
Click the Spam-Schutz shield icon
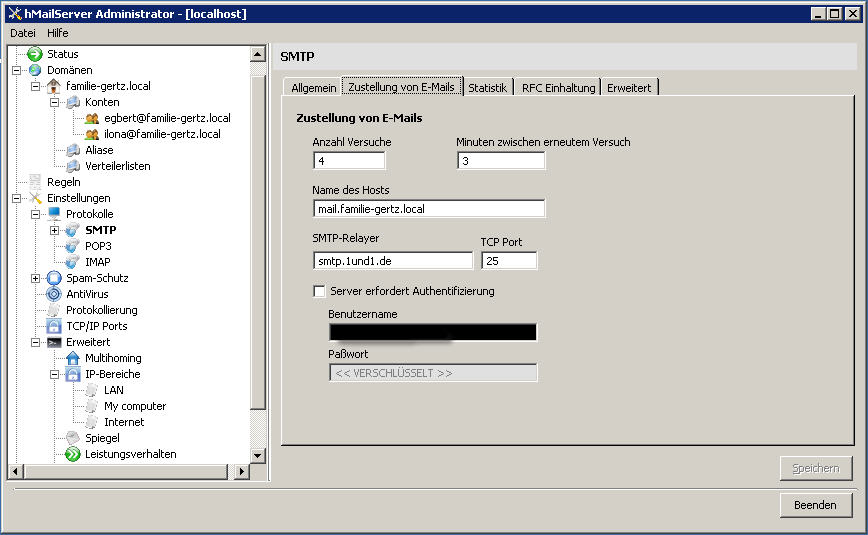tap(54, 278)
